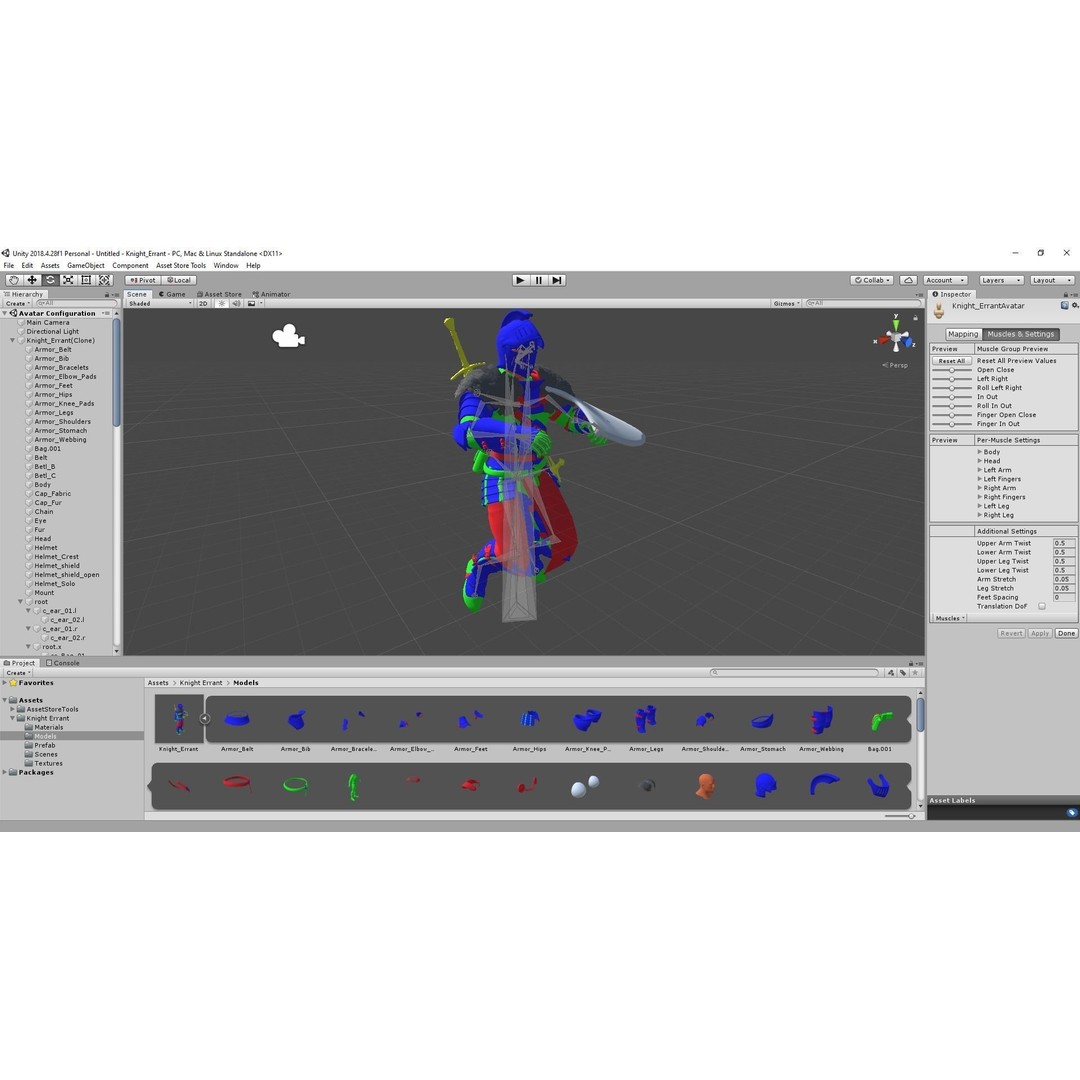Select the Scale tool
This screenshot has width=1080, height=1080.
click(x=68, y=280)
